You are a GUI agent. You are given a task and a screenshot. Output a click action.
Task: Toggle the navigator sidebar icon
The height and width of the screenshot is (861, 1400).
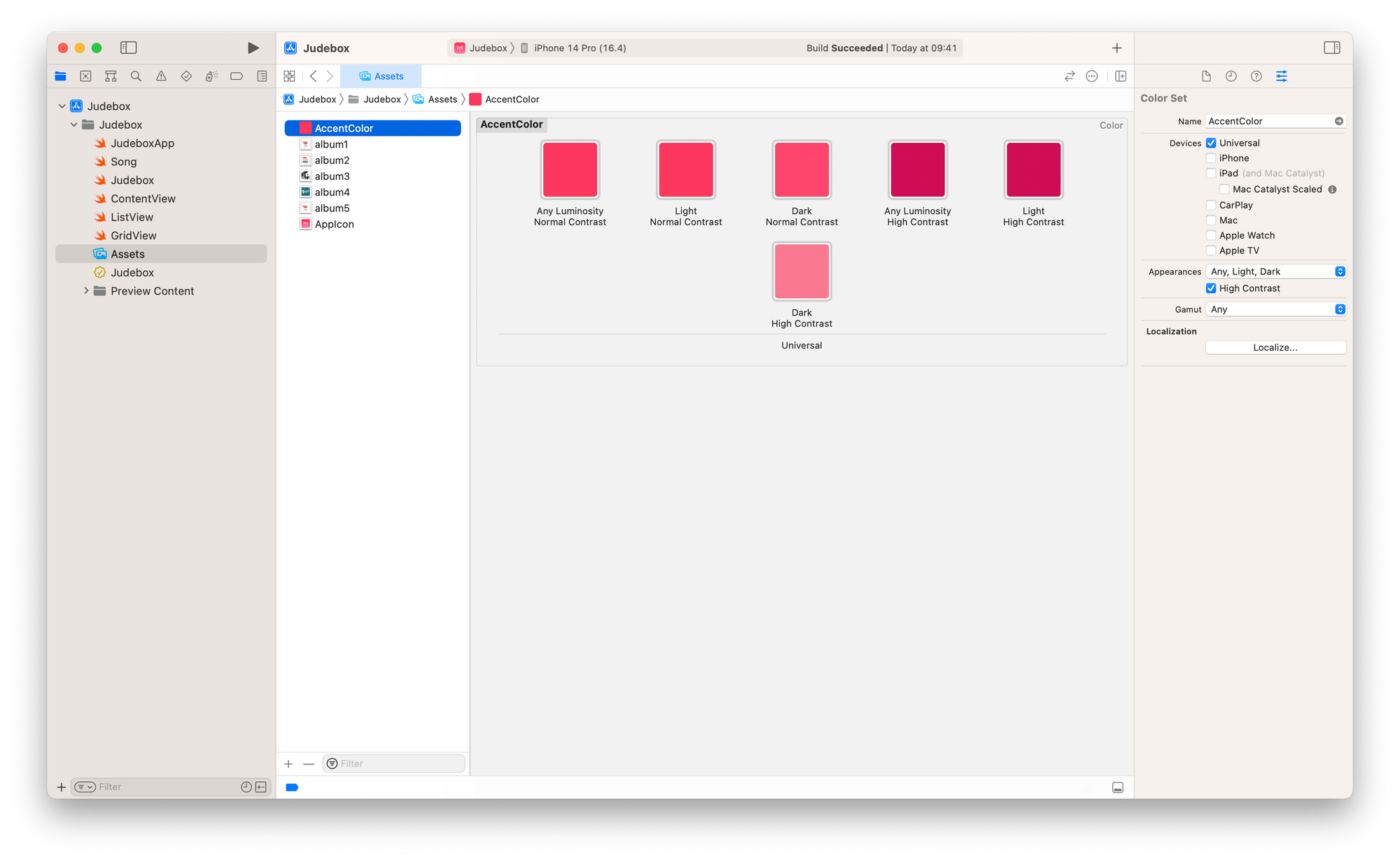[128, 48]
